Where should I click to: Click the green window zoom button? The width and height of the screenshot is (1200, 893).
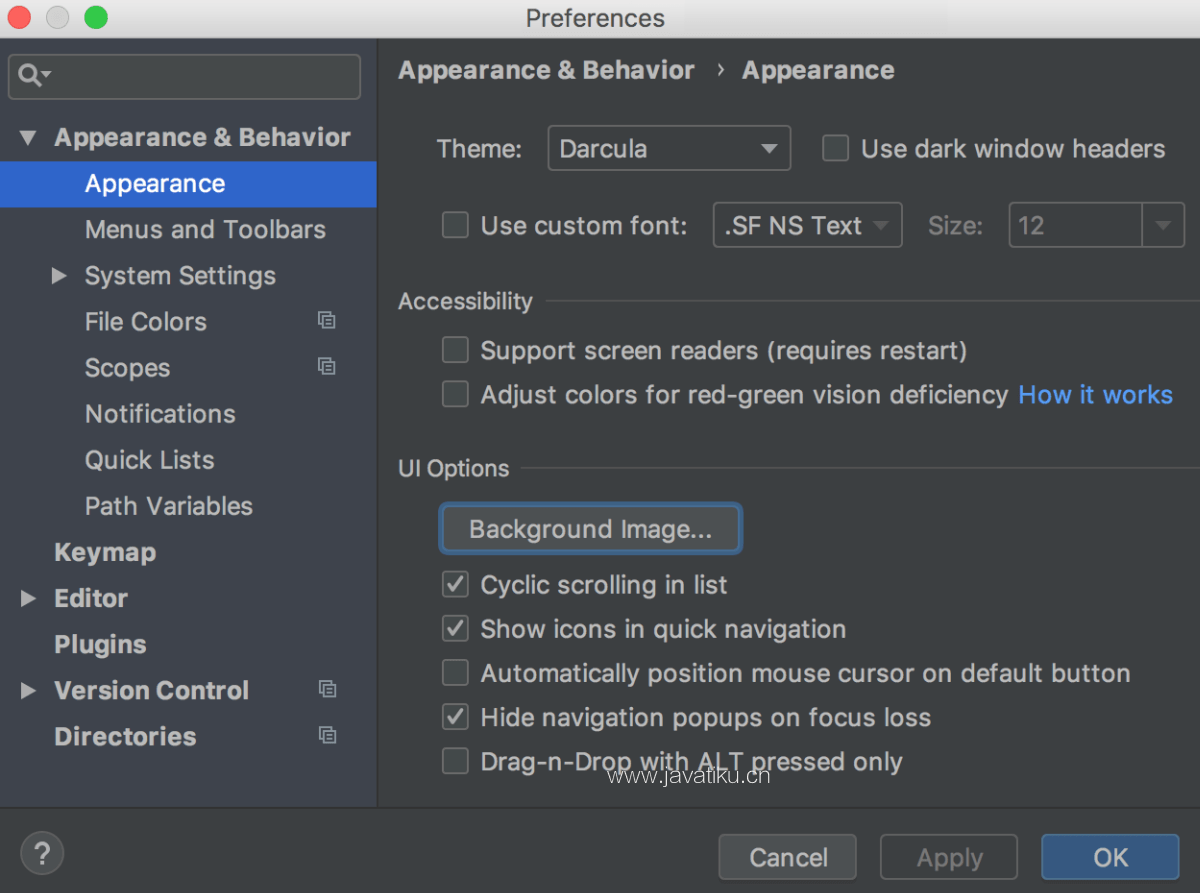(96, 18)
